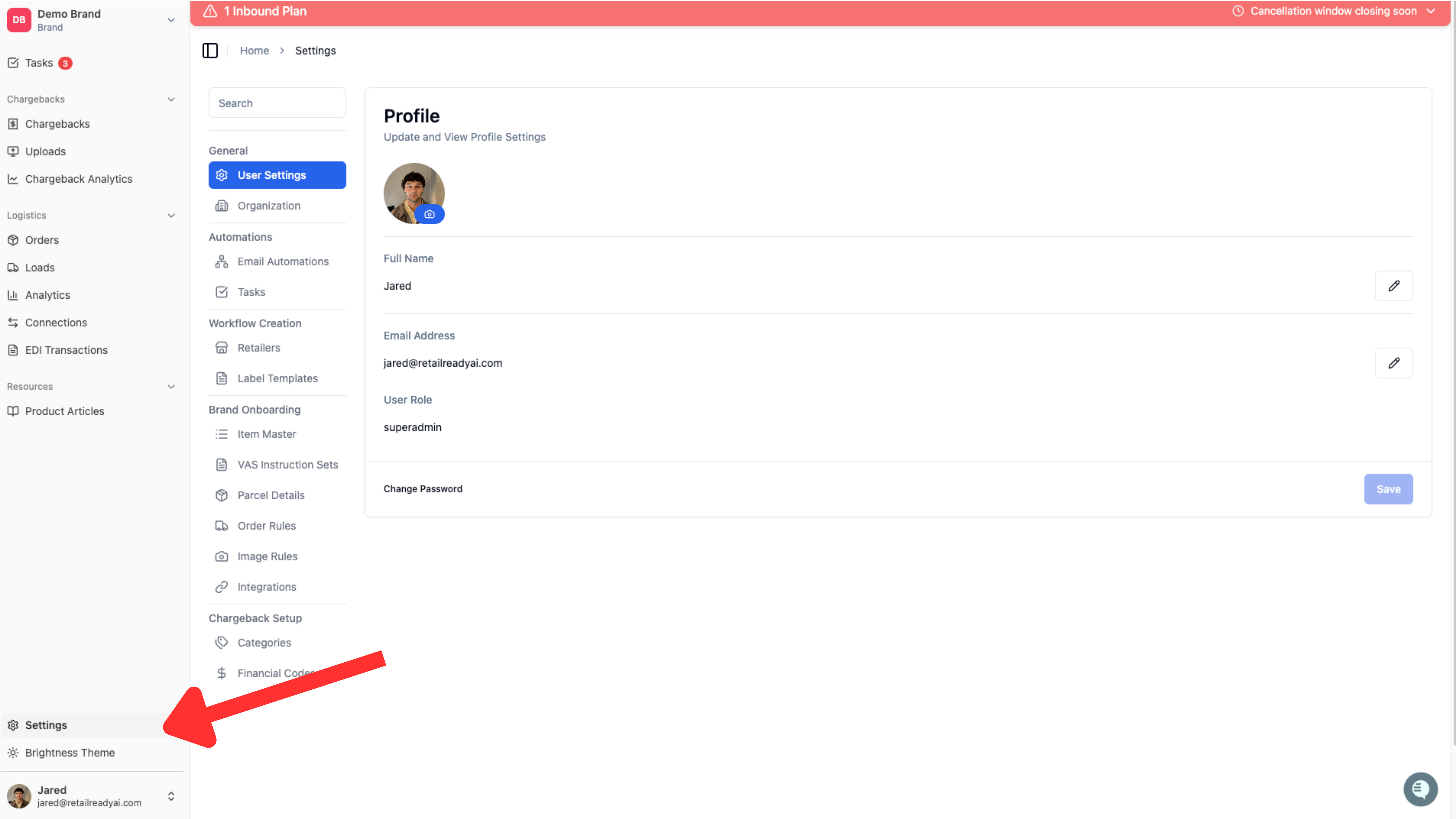Click the profile photo avatar
This screenshot has height=819, width=1456.
[x=414, y=193]
